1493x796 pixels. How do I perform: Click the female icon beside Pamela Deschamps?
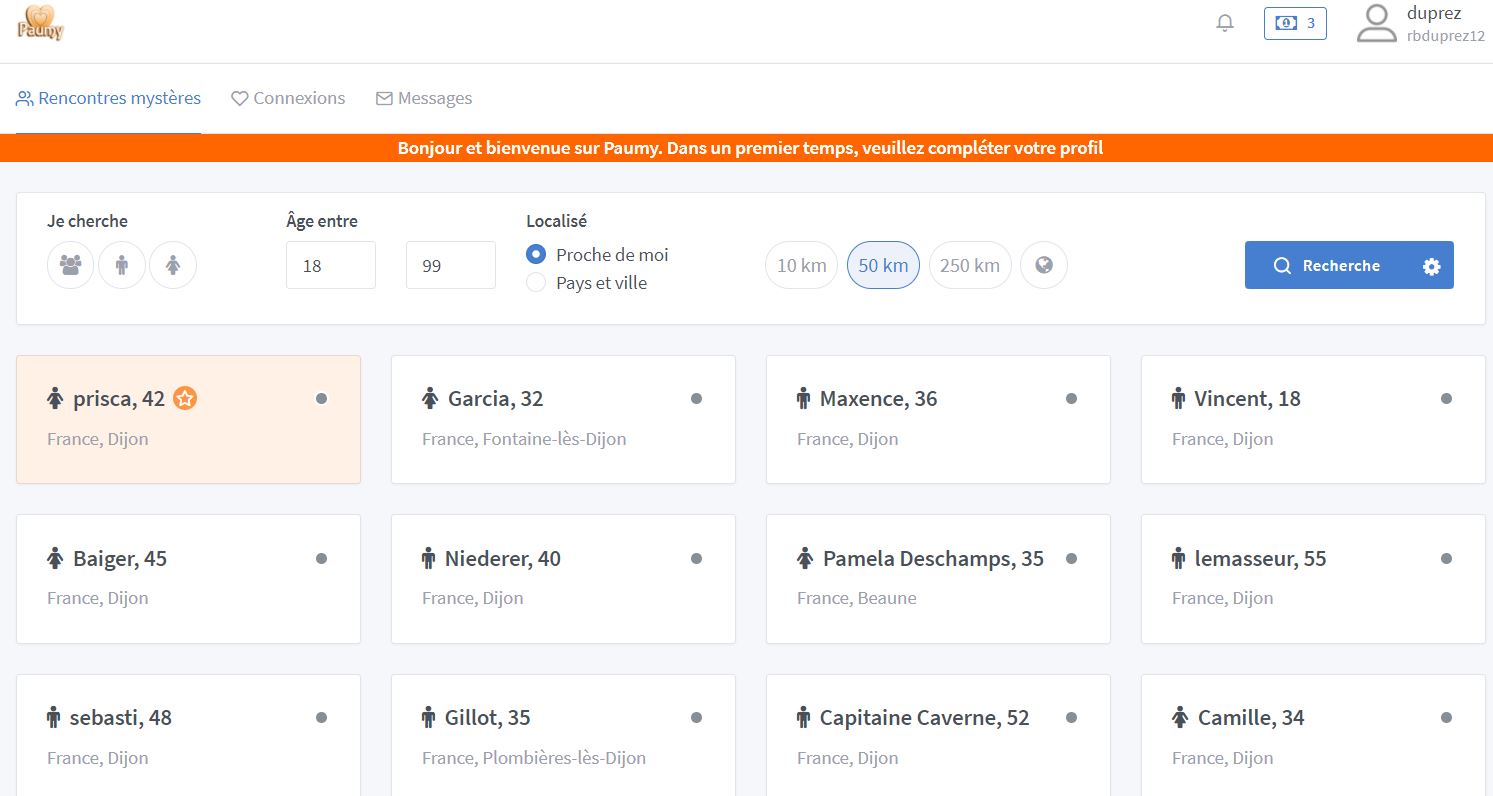click(805, 558)
